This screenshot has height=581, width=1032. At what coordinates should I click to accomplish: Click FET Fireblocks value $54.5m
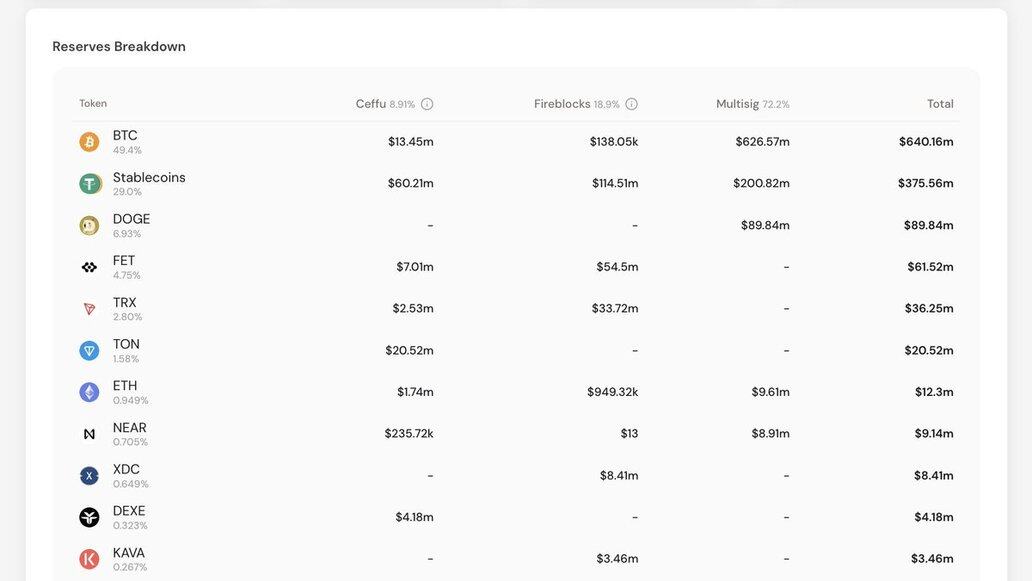click(617, 267)
